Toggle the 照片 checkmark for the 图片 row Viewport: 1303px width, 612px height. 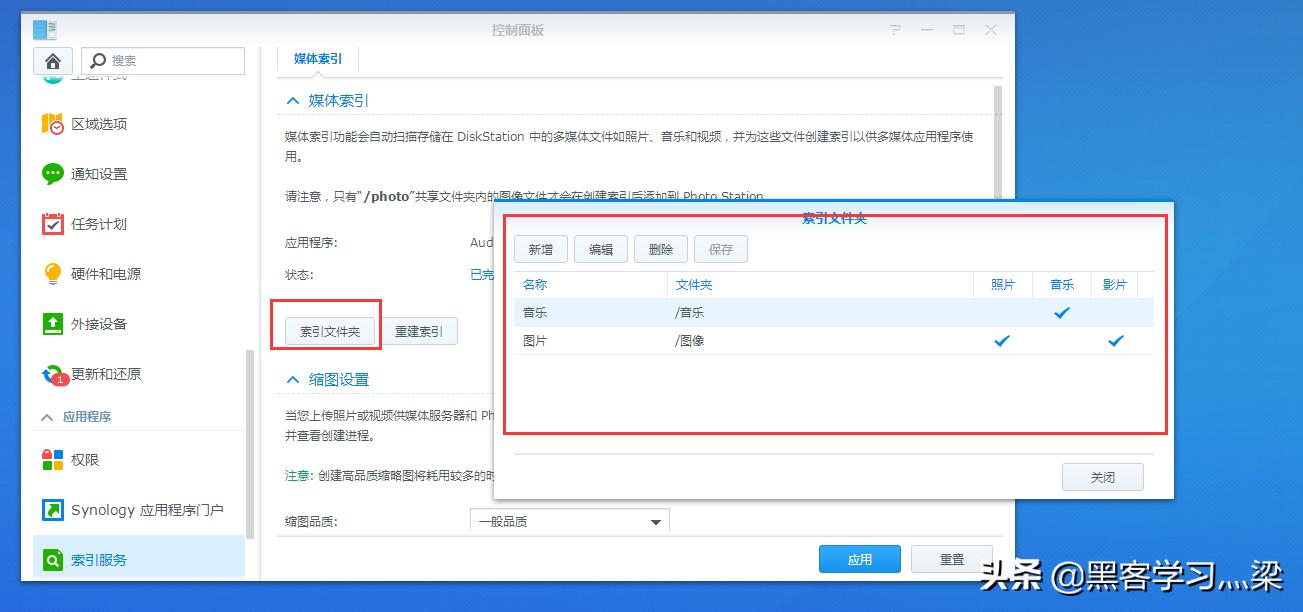click(x=1000, y=341)
